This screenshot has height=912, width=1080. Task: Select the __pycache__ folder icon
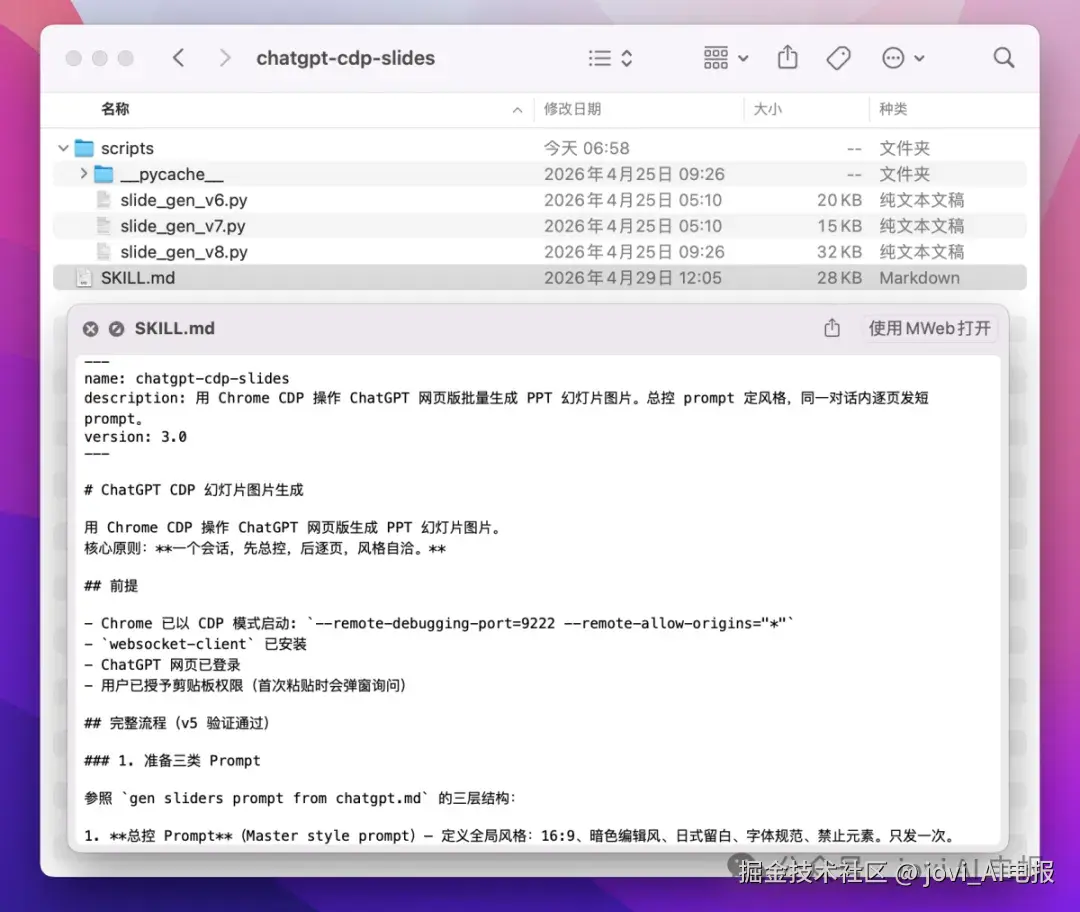(103, 174)
